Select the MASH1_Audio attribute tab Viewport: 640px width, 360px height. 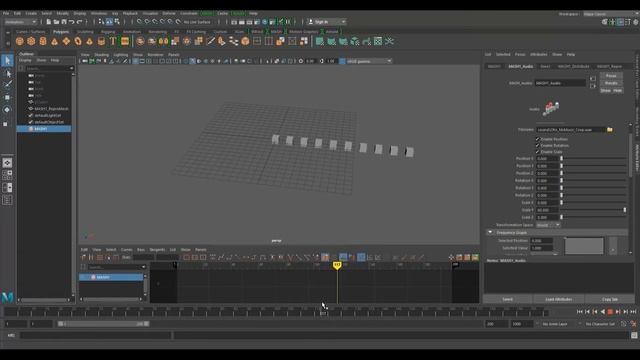(520, 66)
